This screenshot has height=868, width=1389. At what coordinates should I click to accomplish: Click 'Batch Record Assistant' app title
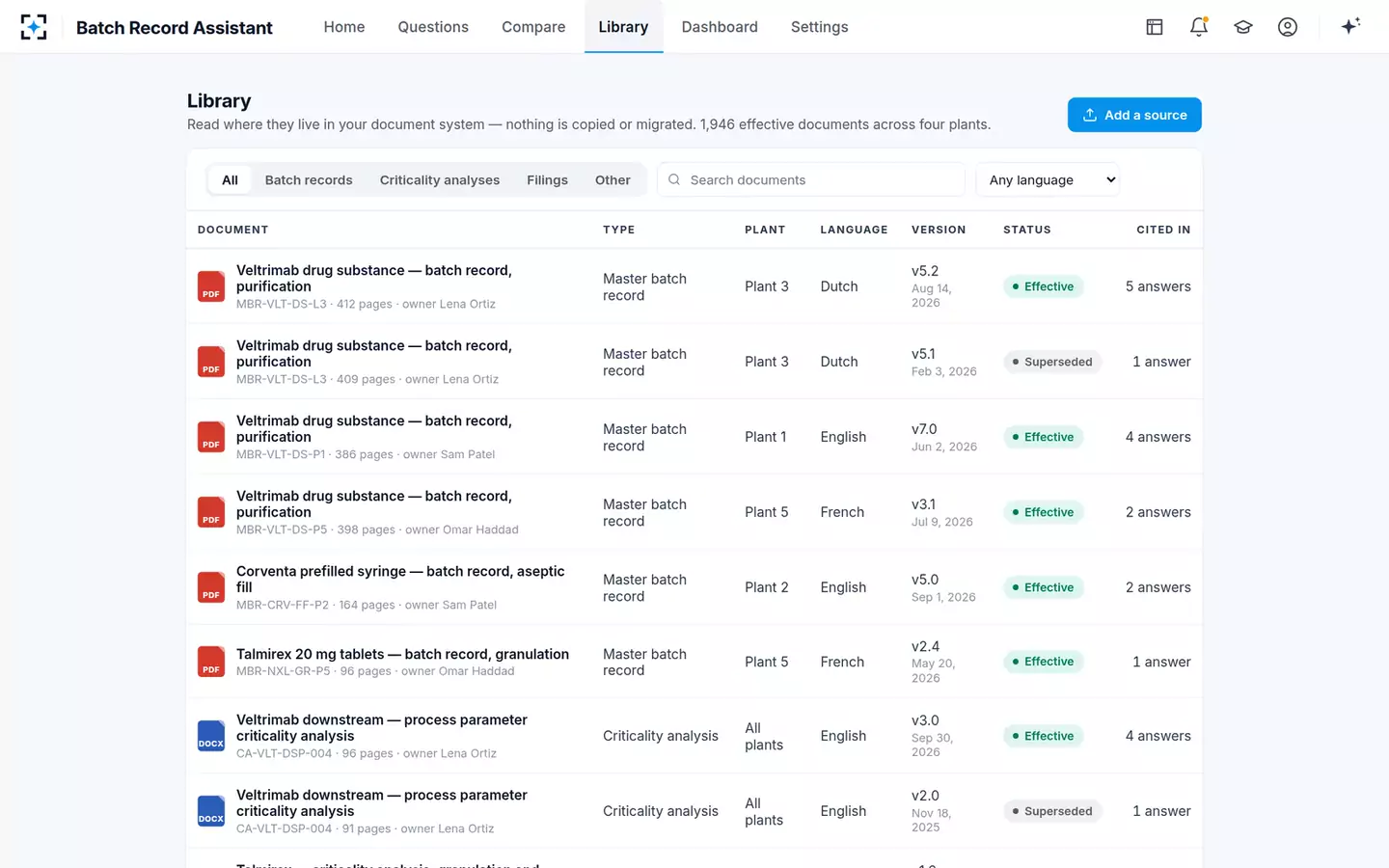pyautogui.click(x=175, y=28)
